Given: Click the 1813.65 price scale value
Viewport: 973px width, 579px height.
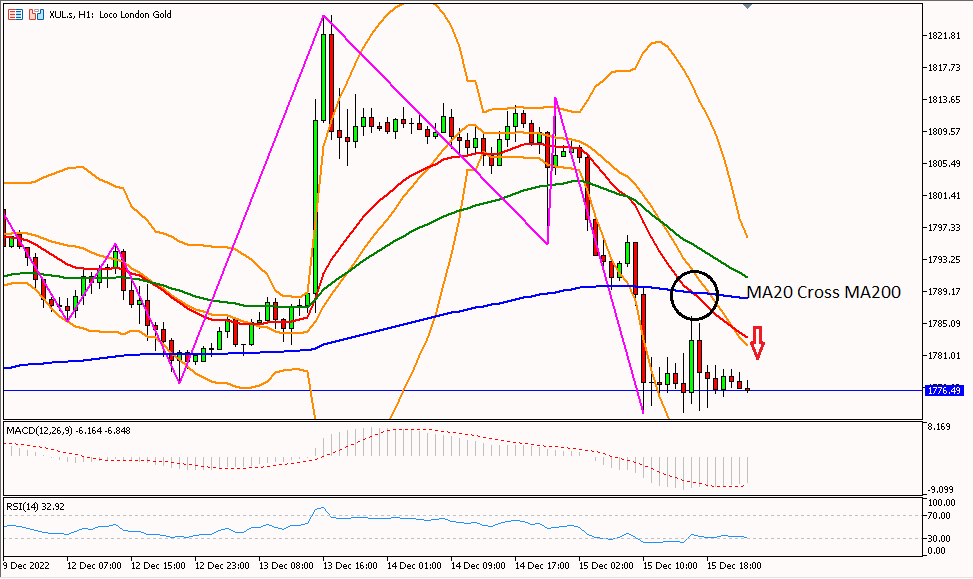Looking at the screenshot, I should pyautogui.click(x=944, y=100).
